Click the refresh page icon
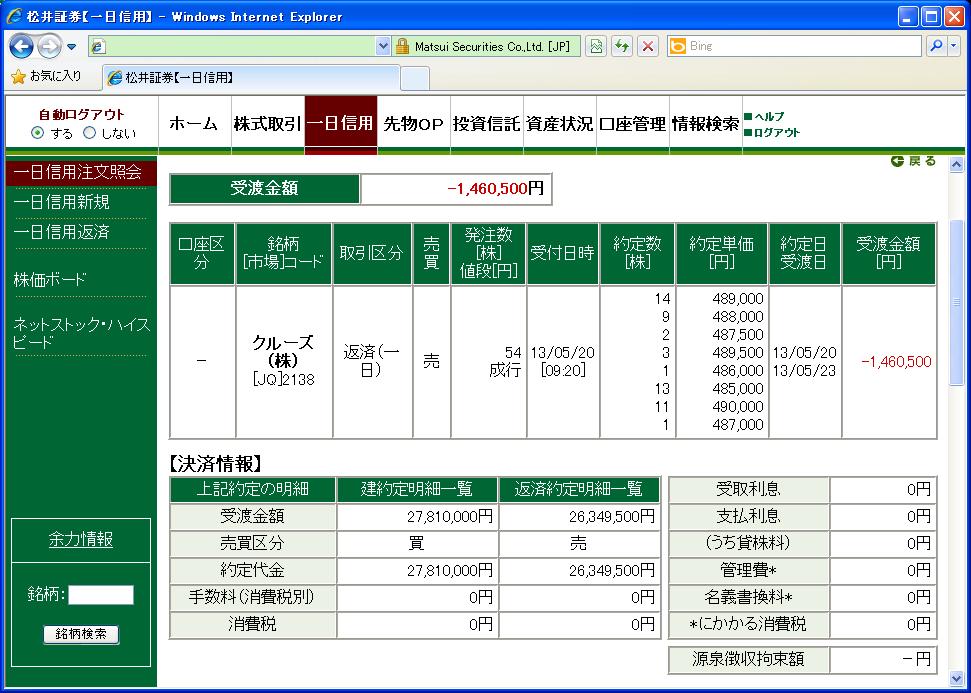971x693 pixels. coord(622,46)
